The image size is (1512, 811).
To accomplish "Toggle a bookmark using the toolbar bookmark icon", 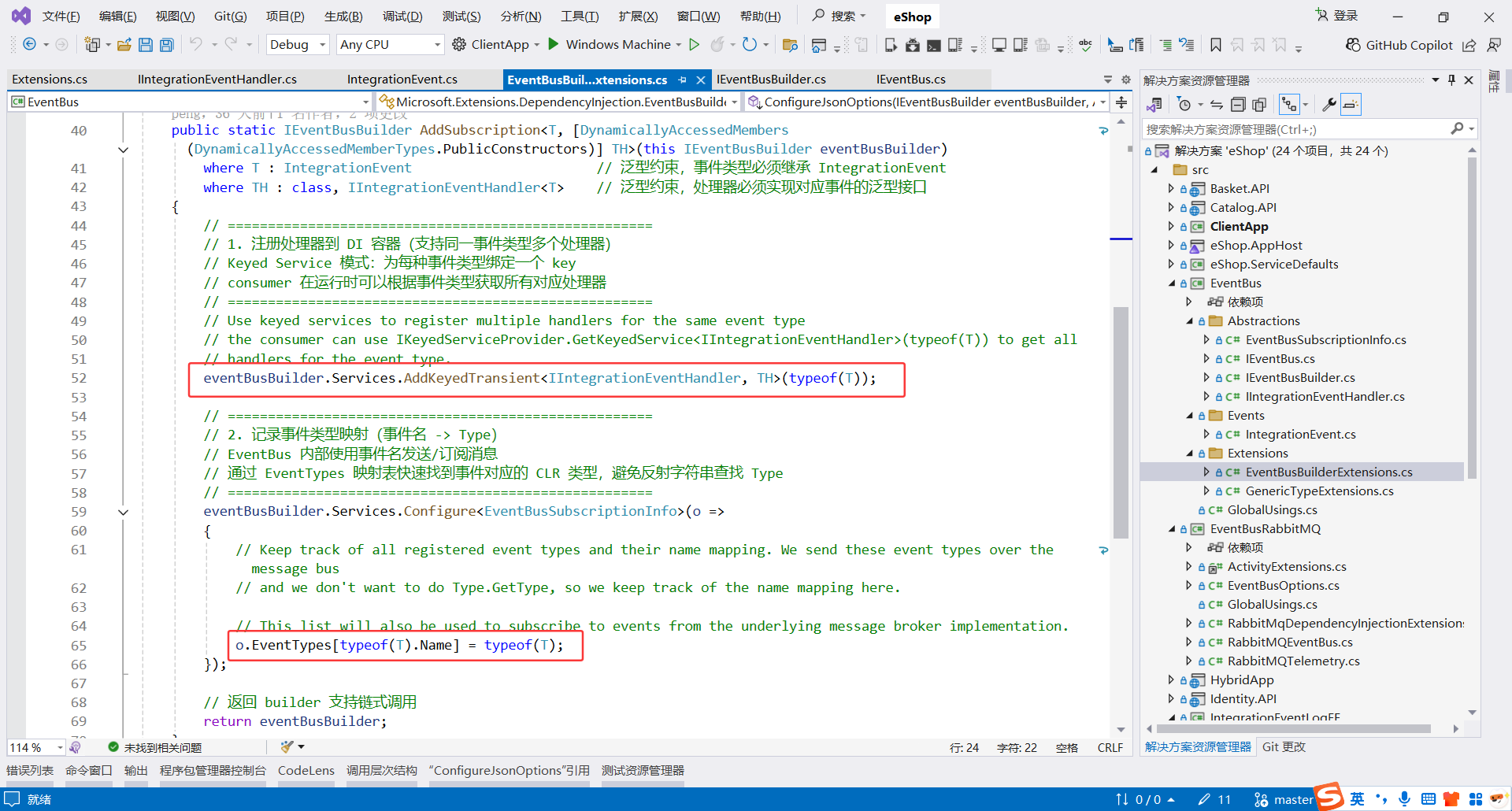I will [x=1215, y=45].
